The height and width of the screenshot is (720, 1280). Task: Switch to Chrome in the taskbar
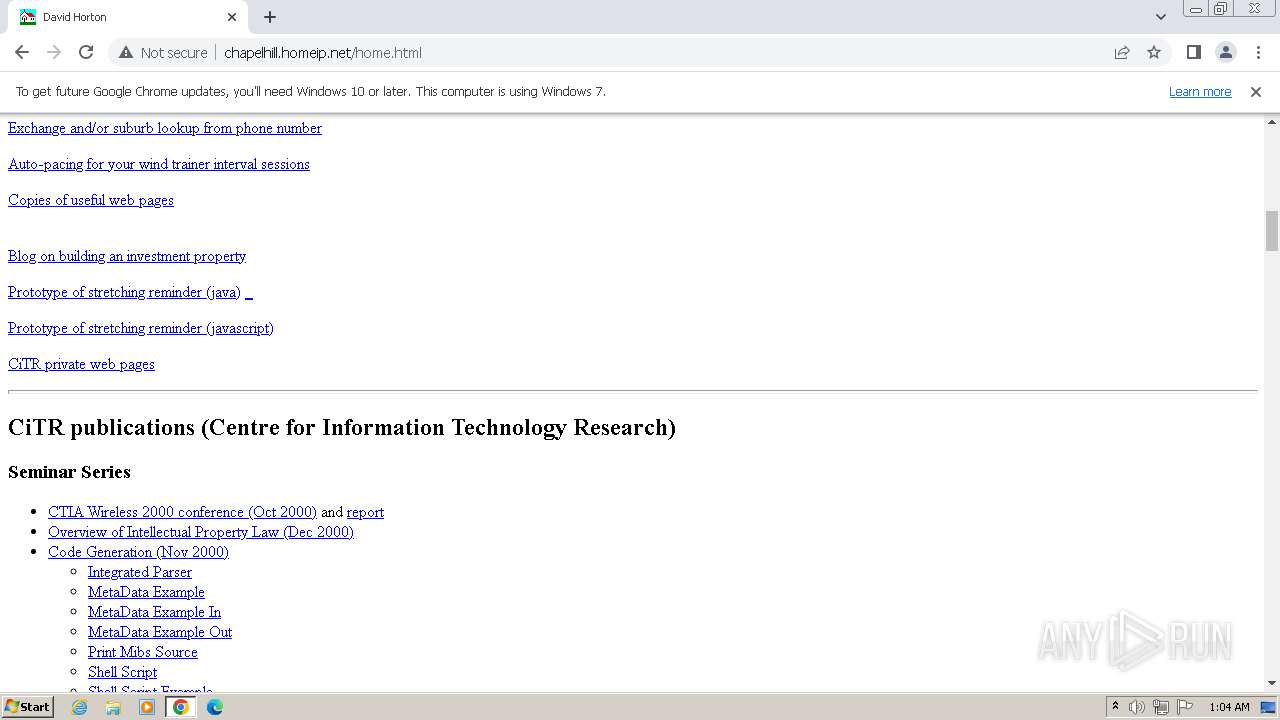(x=181, y=707)
